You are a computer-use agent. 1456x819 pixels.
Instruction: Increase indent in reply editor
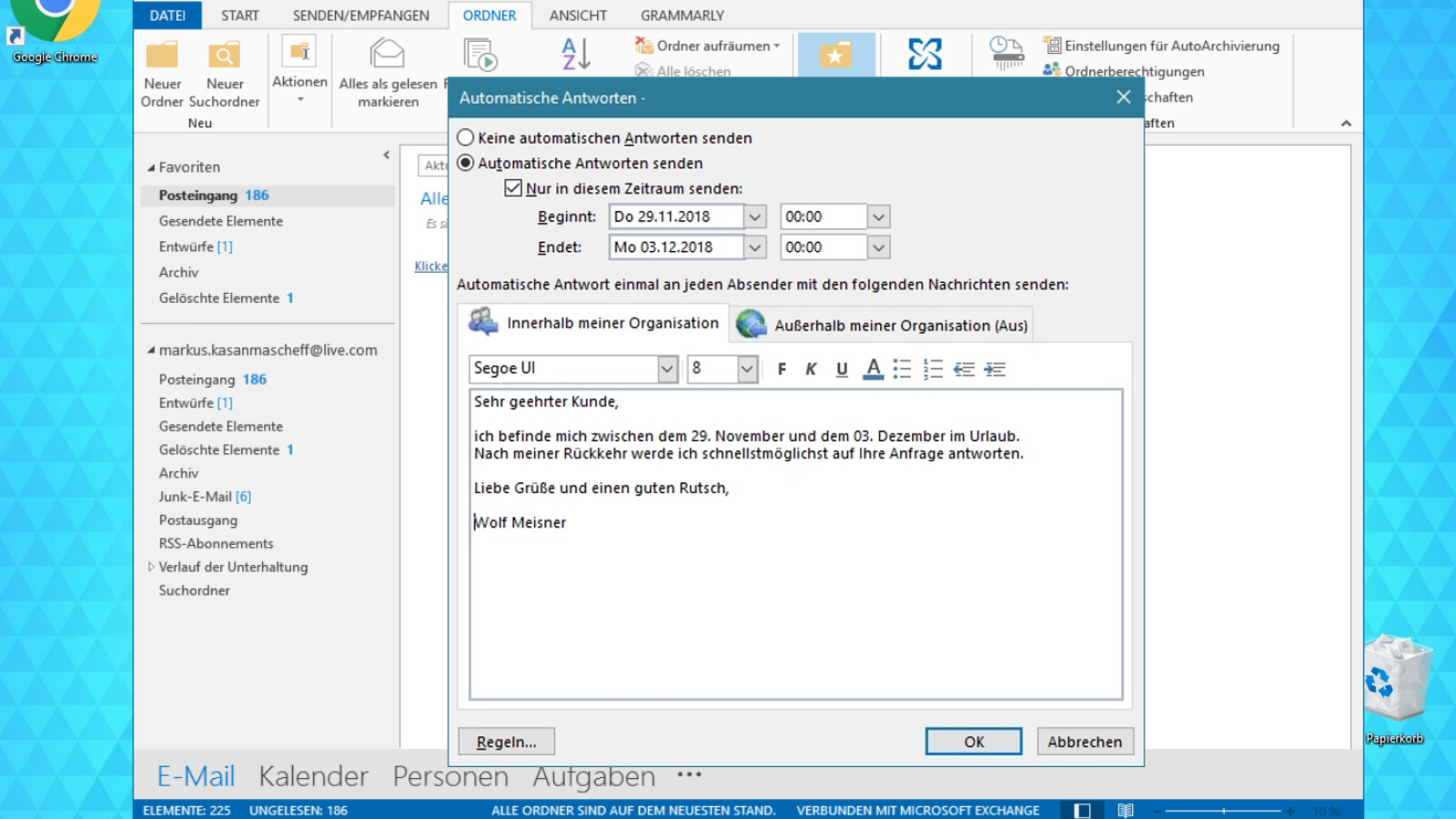[x=995, y=369]
